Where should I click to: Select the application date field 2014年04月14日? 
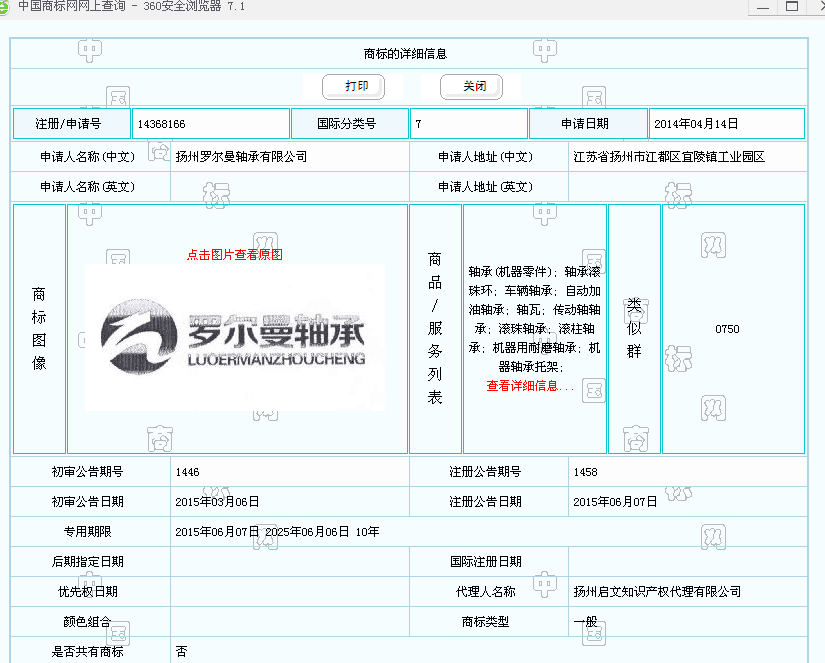(726, 124)
